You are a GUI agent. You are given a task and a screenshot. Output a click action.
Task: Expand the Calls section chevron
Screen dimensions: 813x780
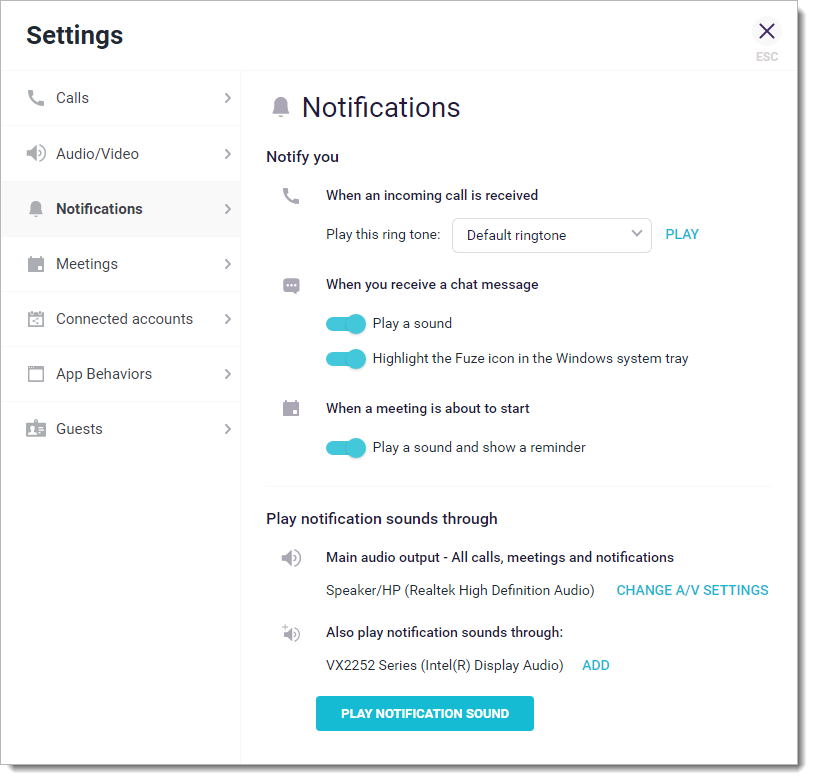click(x=228, y=98)
